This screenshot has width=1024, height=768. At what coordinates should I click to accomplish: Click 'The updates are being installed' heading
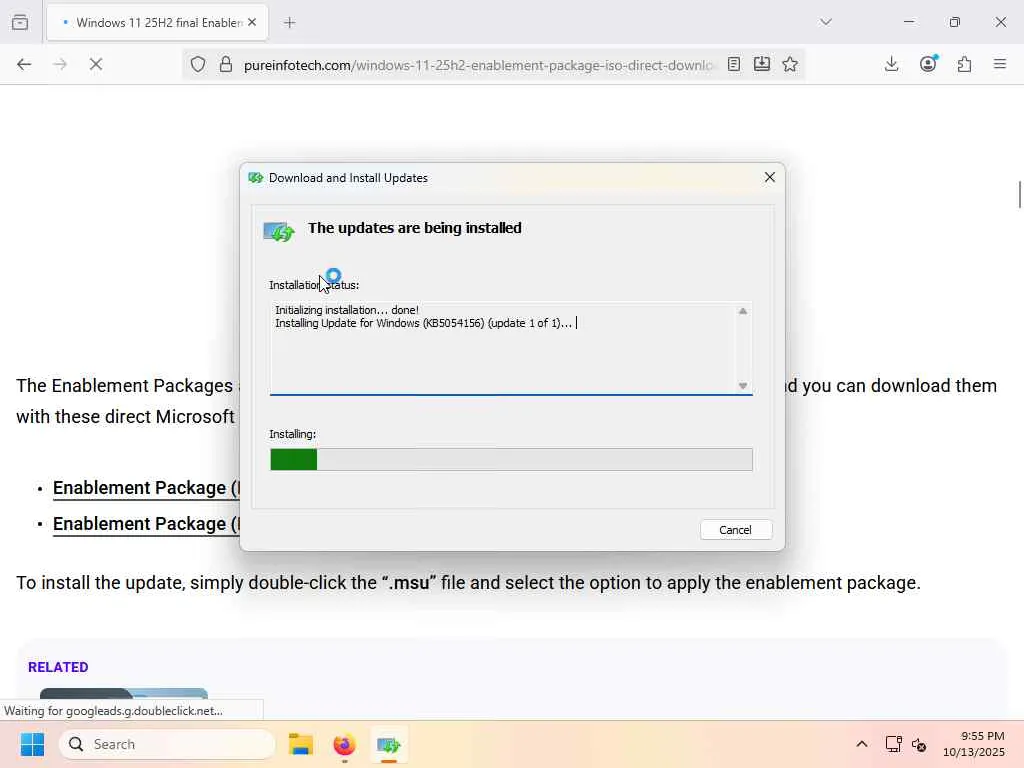coord(415,228)
